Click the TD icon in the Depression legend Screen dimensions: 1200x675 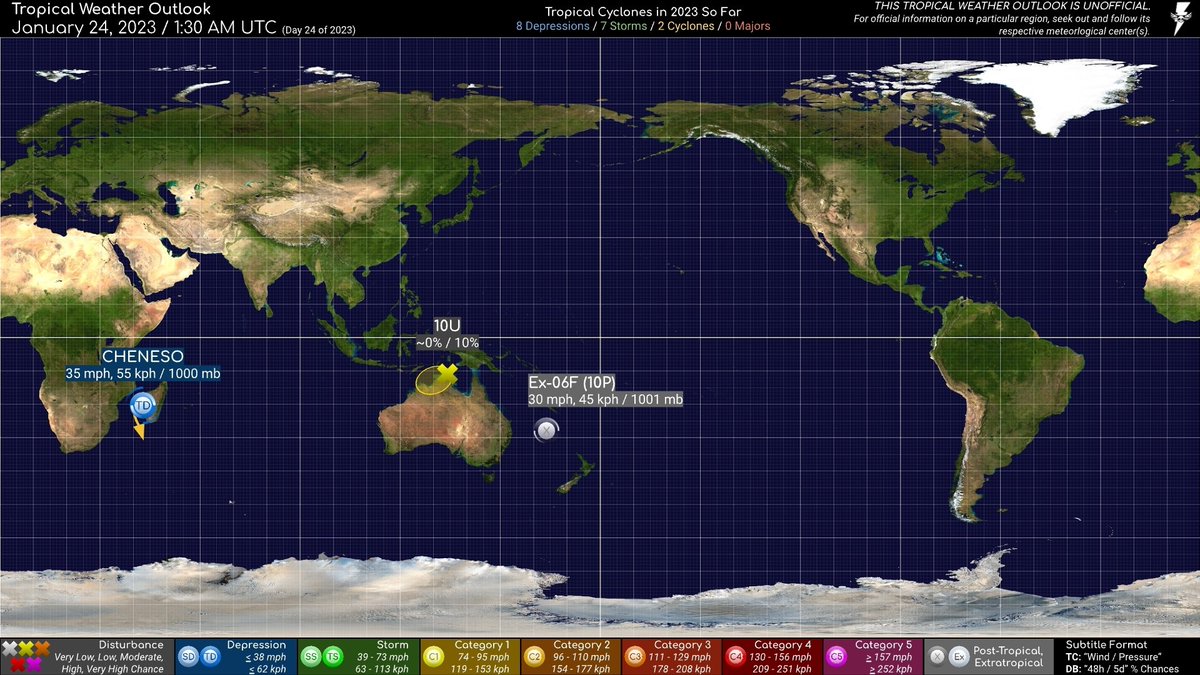(210, 656)
